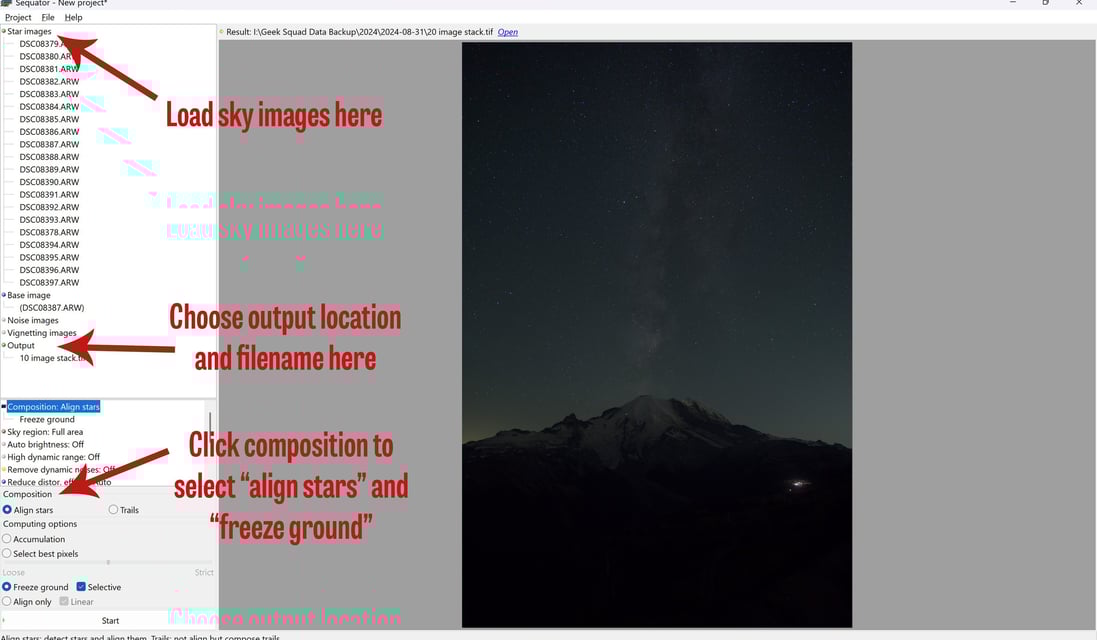The width and height of the screenshot is (1097, 640).
Task: Click the stacked Milky Way result image
Action: (x=657, y=335)
